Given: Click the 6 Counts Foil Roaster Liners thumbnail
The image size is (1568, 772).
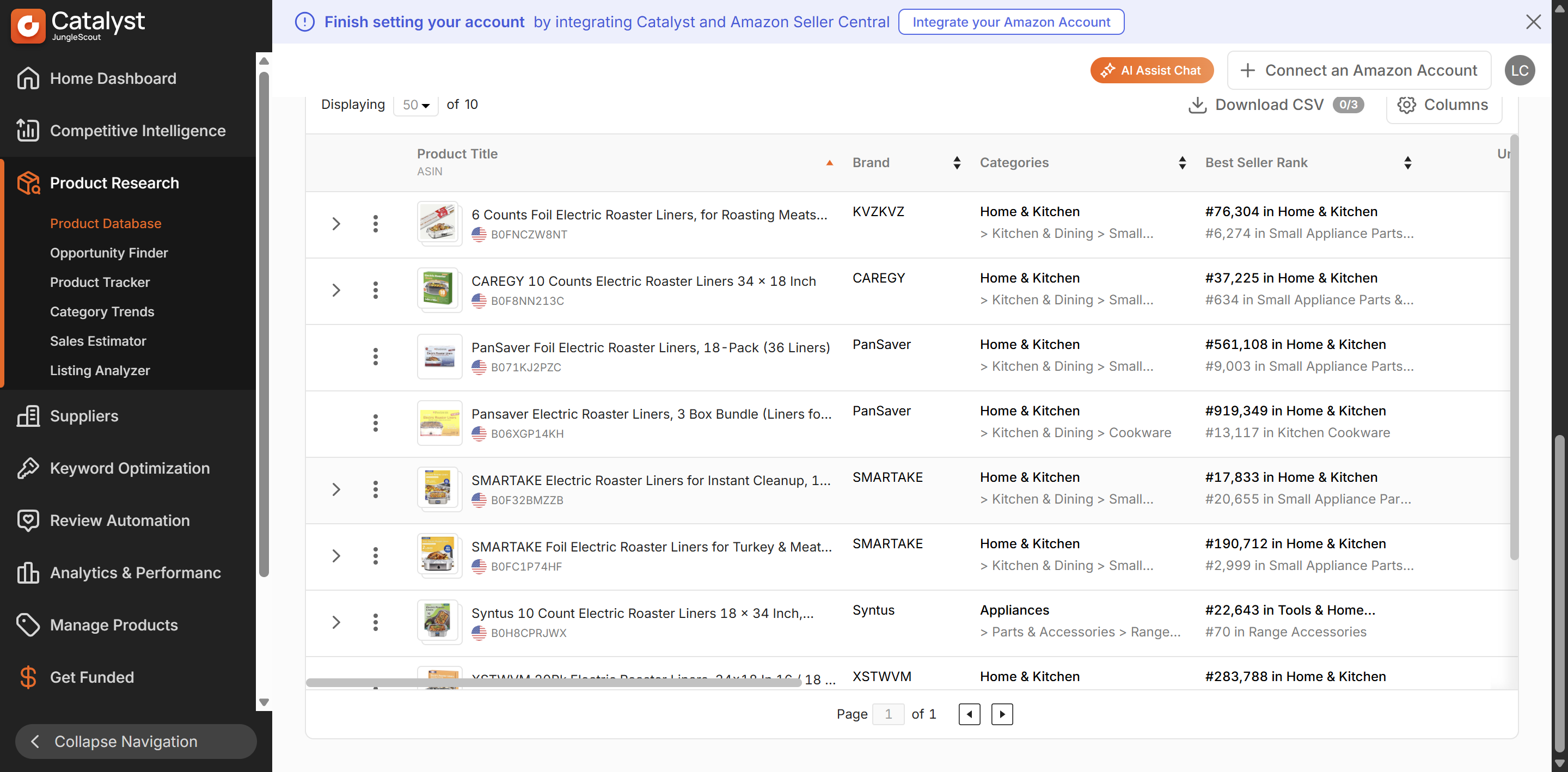Looking at the screenshot, I should click(439, 224).
